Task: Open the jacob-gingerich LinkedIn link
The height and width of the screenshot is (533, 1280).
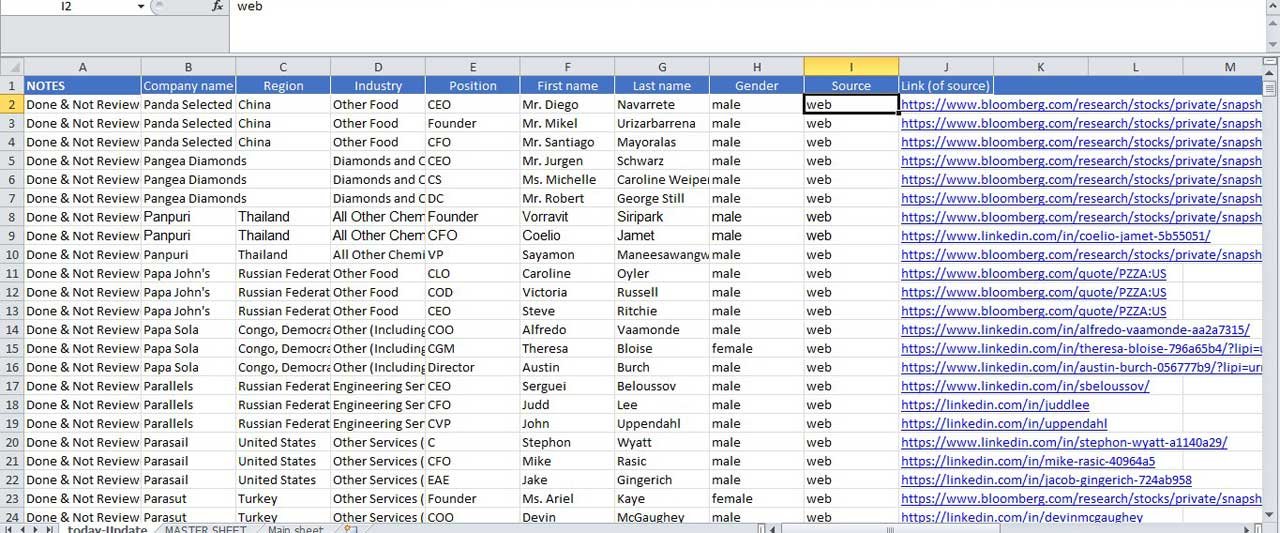Action: pos(1046,481)
